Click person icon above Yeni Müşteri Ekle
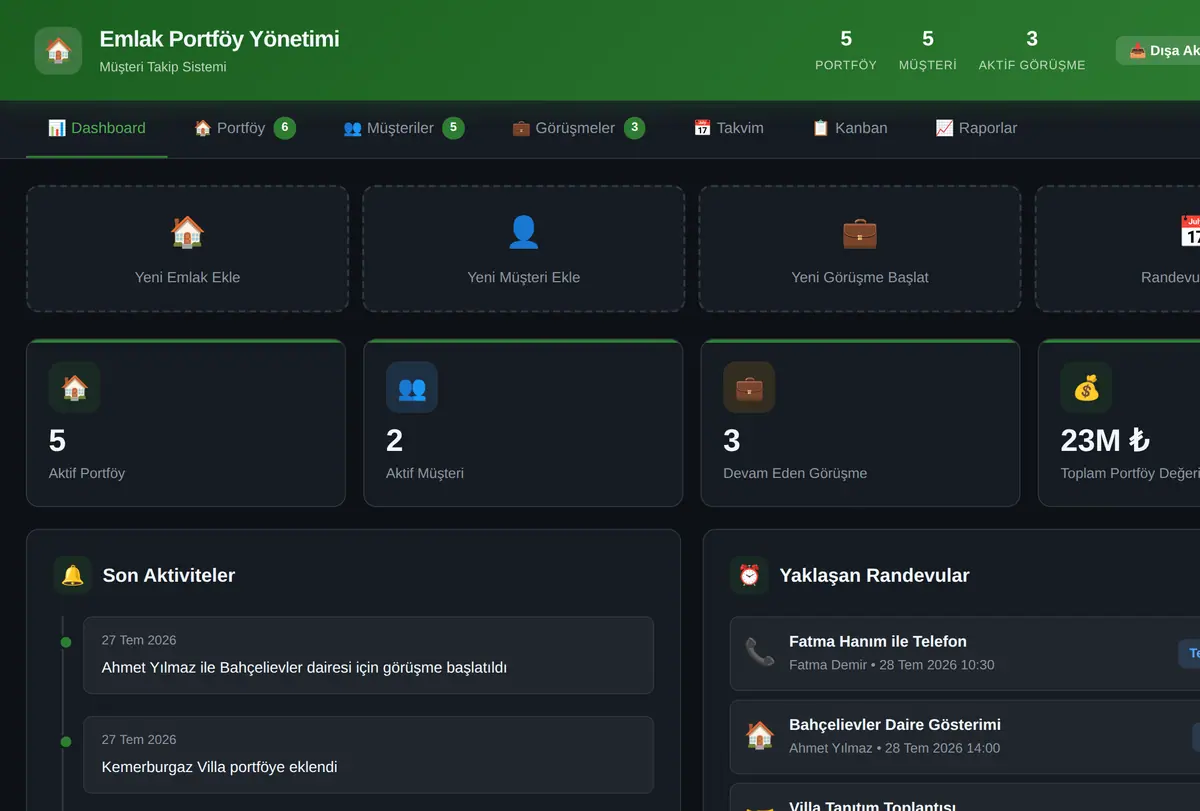1200x811 pixels. (524, 232)
